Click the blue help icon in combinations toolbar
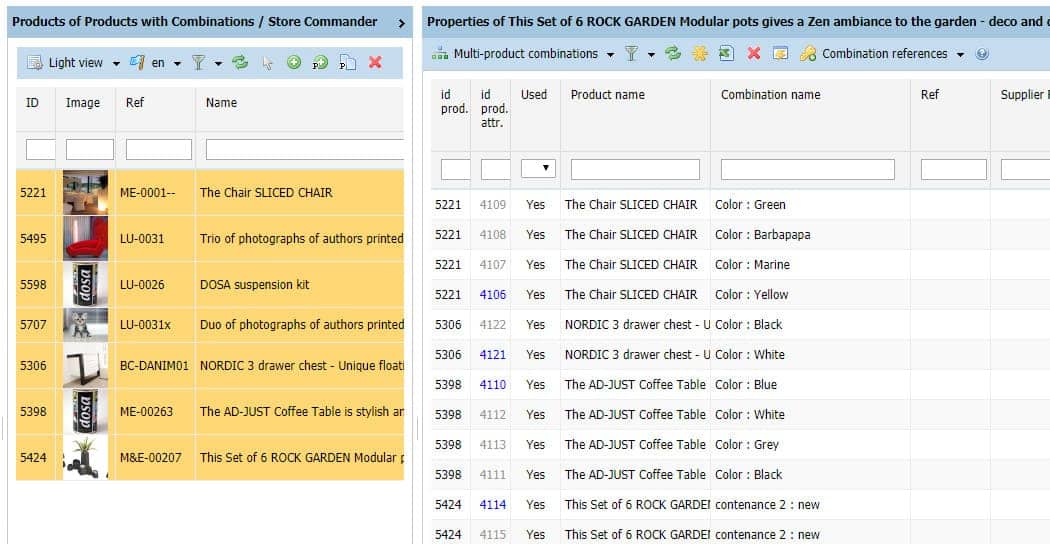This screenshot has height=544, width=1050. [x=982, y=54]
